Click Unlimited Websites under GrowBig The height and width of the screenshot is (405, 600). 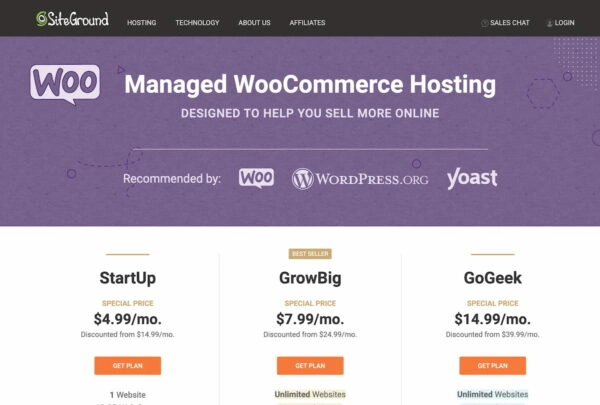point(310,395)
